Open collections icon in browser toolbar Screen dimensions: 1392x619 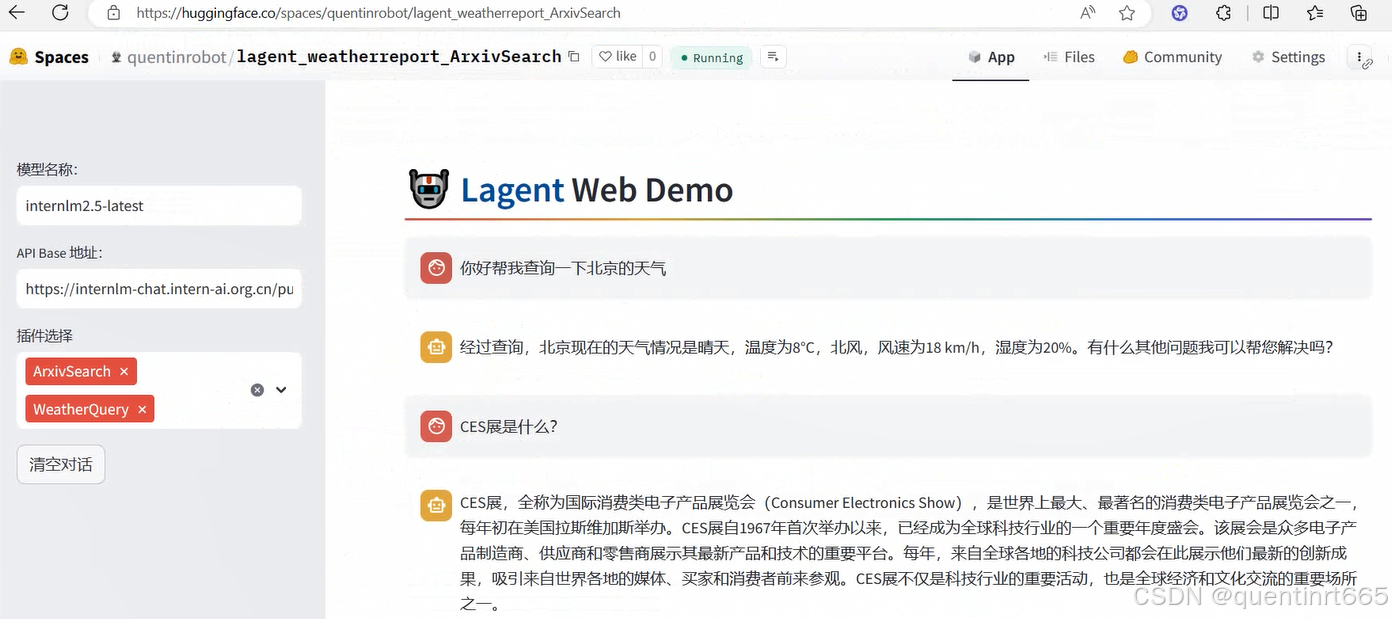pos(1358,13)
